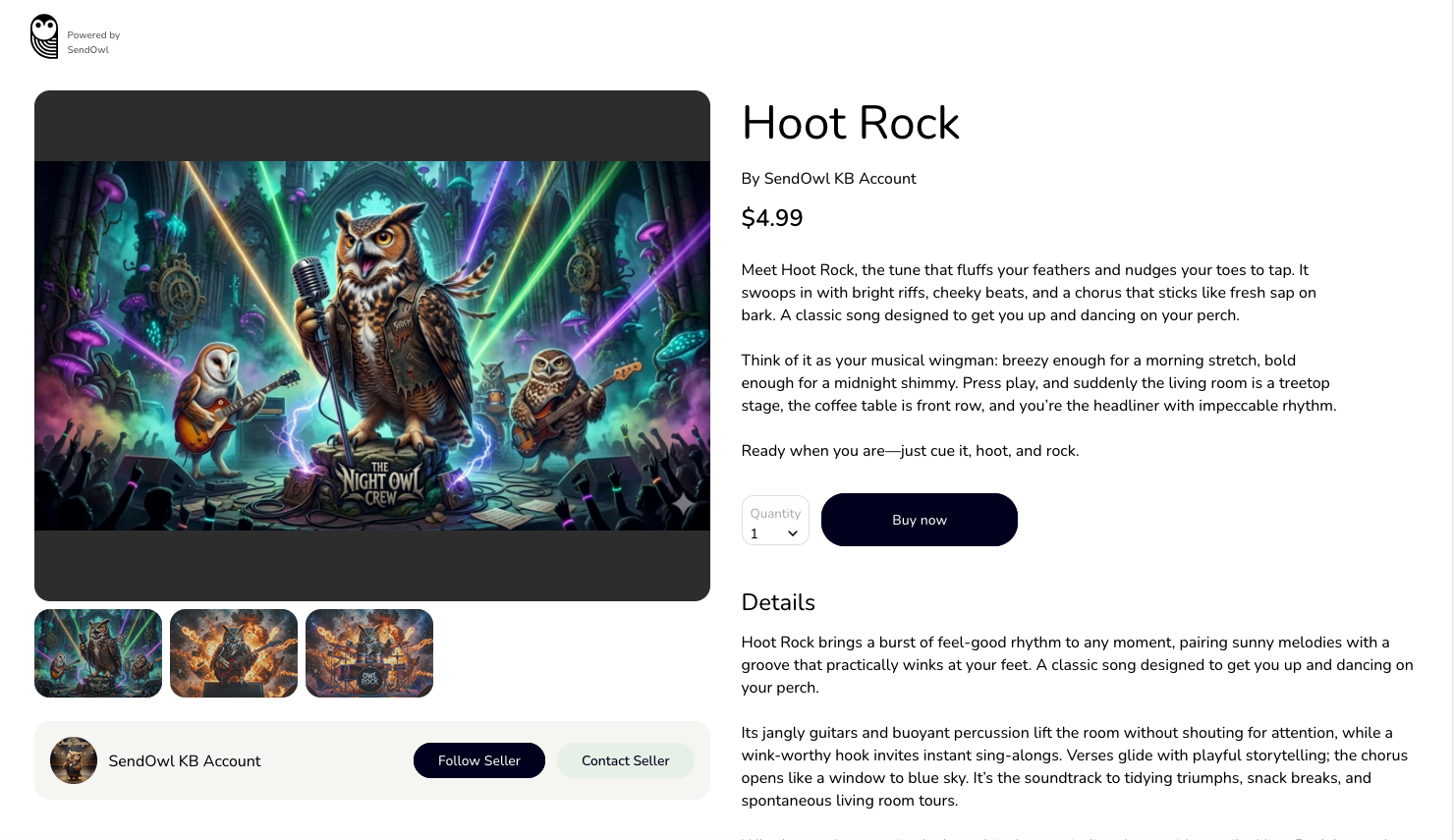Click the Night Owl Crew logo in image
This screenshot has width=1454, height=840.
click(380, 482)
